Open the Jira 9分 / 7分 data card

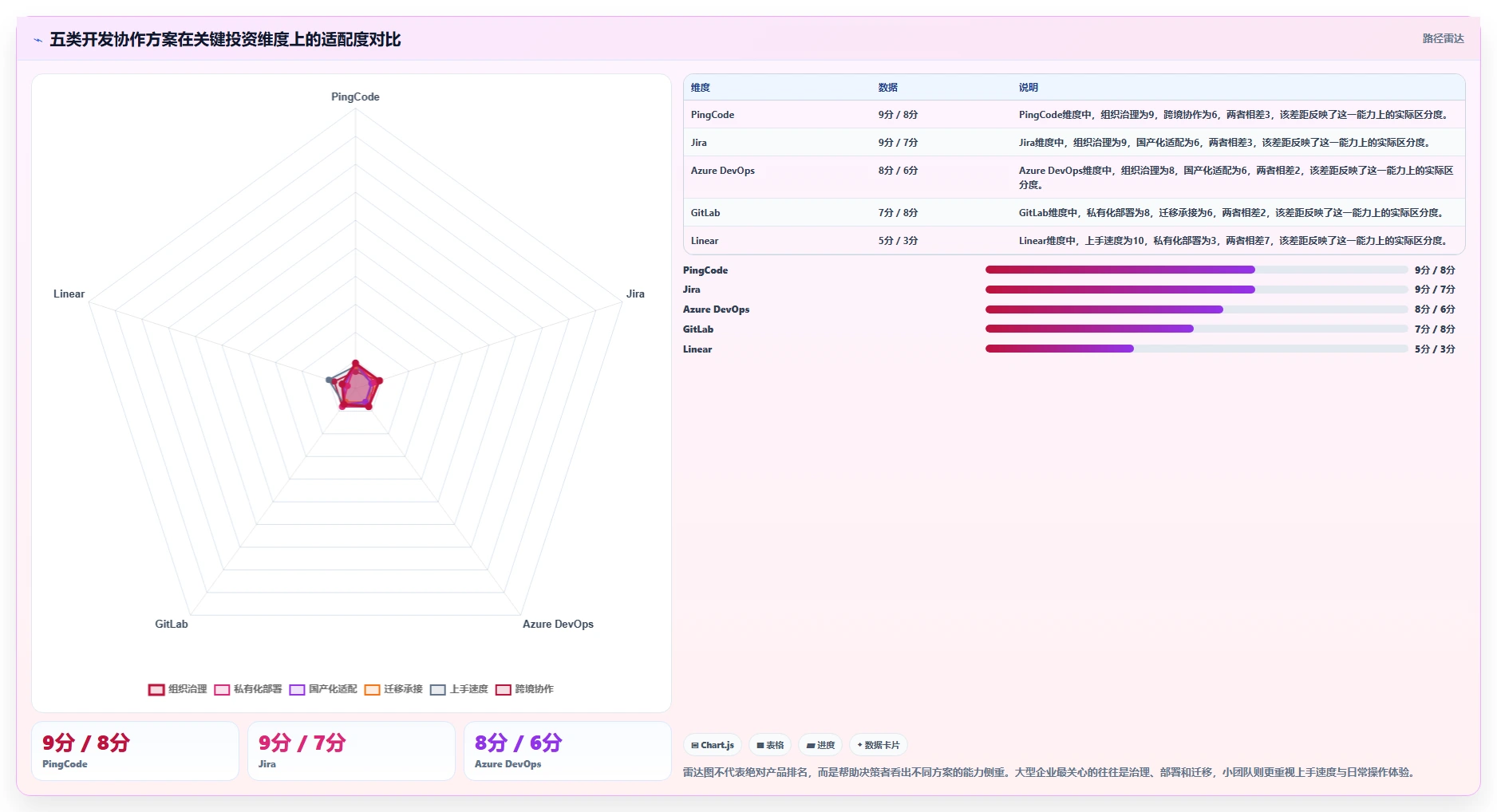pos(351,751)
